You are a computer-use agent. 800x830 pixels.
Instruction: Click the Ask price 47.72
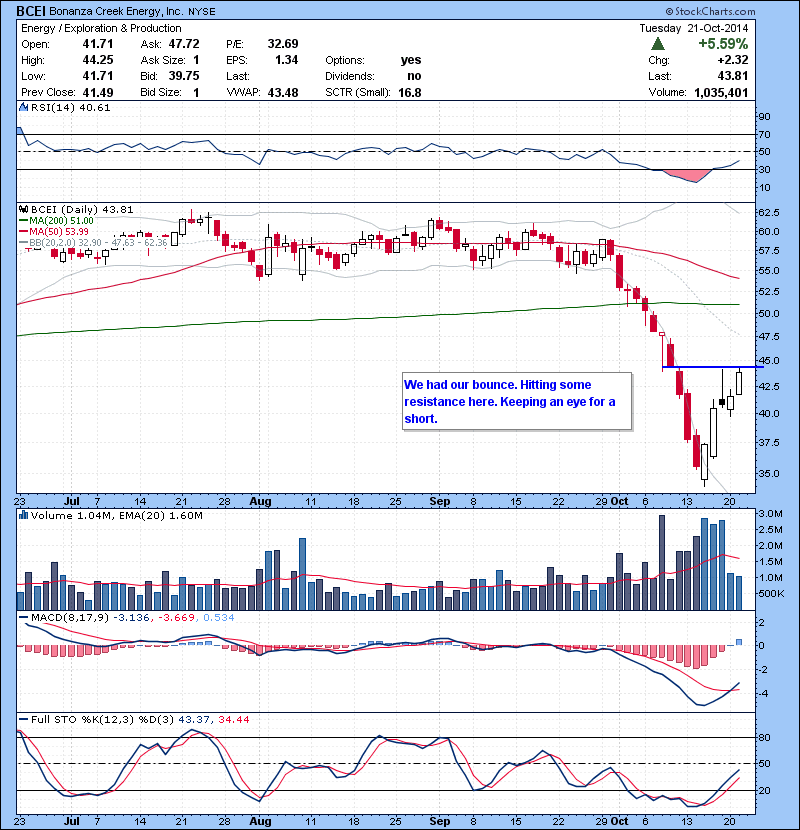[184, 43]
